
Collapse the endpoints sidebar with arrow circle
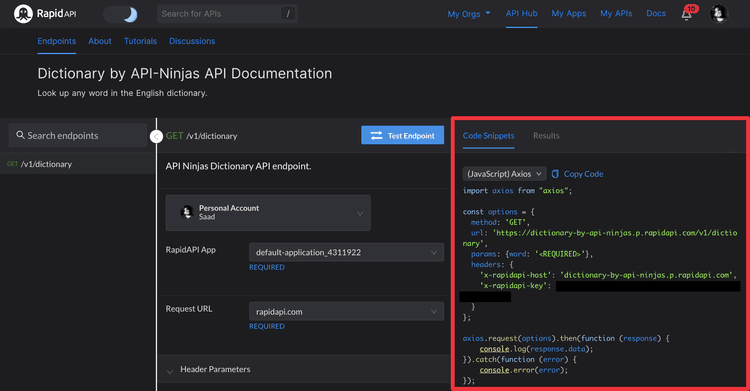156,136
